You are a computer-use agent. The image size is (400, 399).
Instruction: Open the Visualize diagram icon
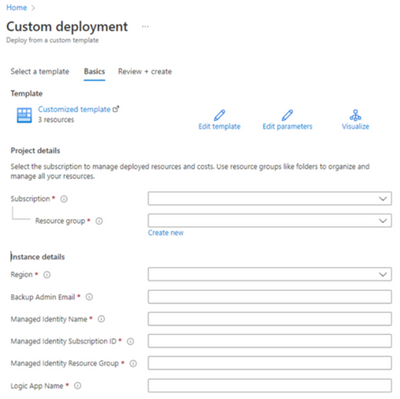(x=355, y=115)
